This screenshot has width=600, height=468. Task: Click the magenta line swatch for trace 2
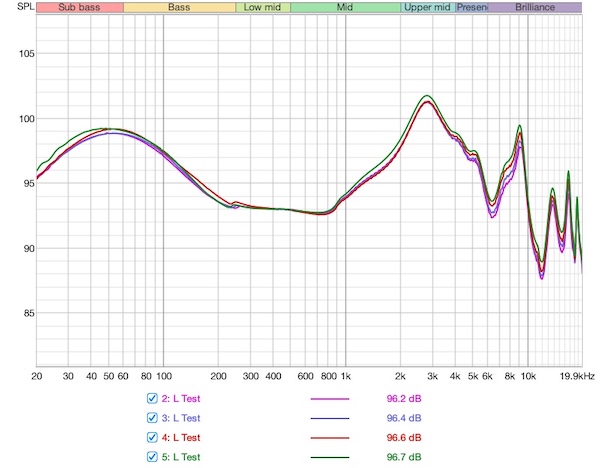330,399
